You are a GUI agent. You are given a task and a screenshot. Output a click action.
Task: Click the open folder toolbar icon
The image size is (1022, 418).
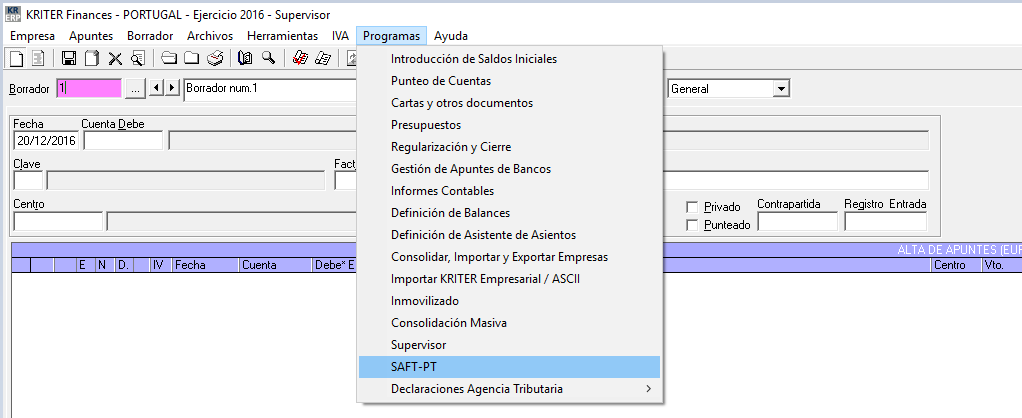[169, 58]
